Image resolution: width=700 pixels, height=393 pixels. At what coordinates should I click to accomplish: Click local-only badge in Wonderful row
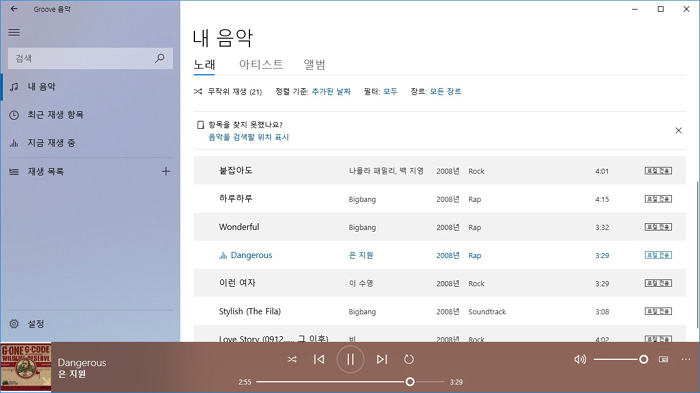pos(658,227)
